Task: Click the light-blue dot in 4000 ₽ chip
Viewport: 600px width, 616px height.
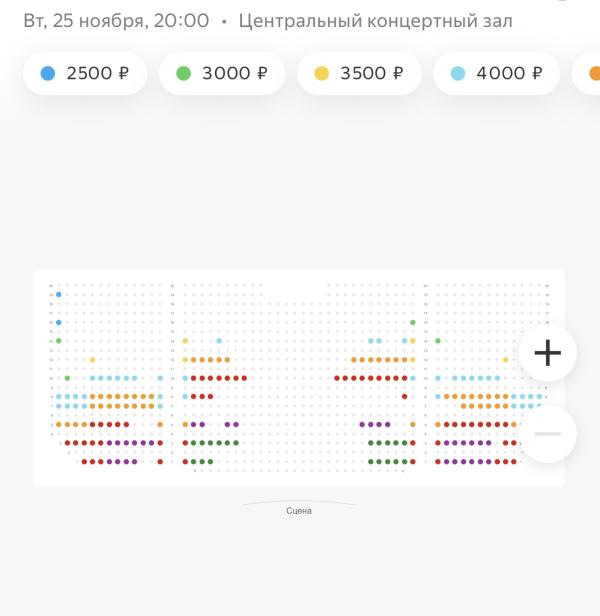Action: coord(458,73)
